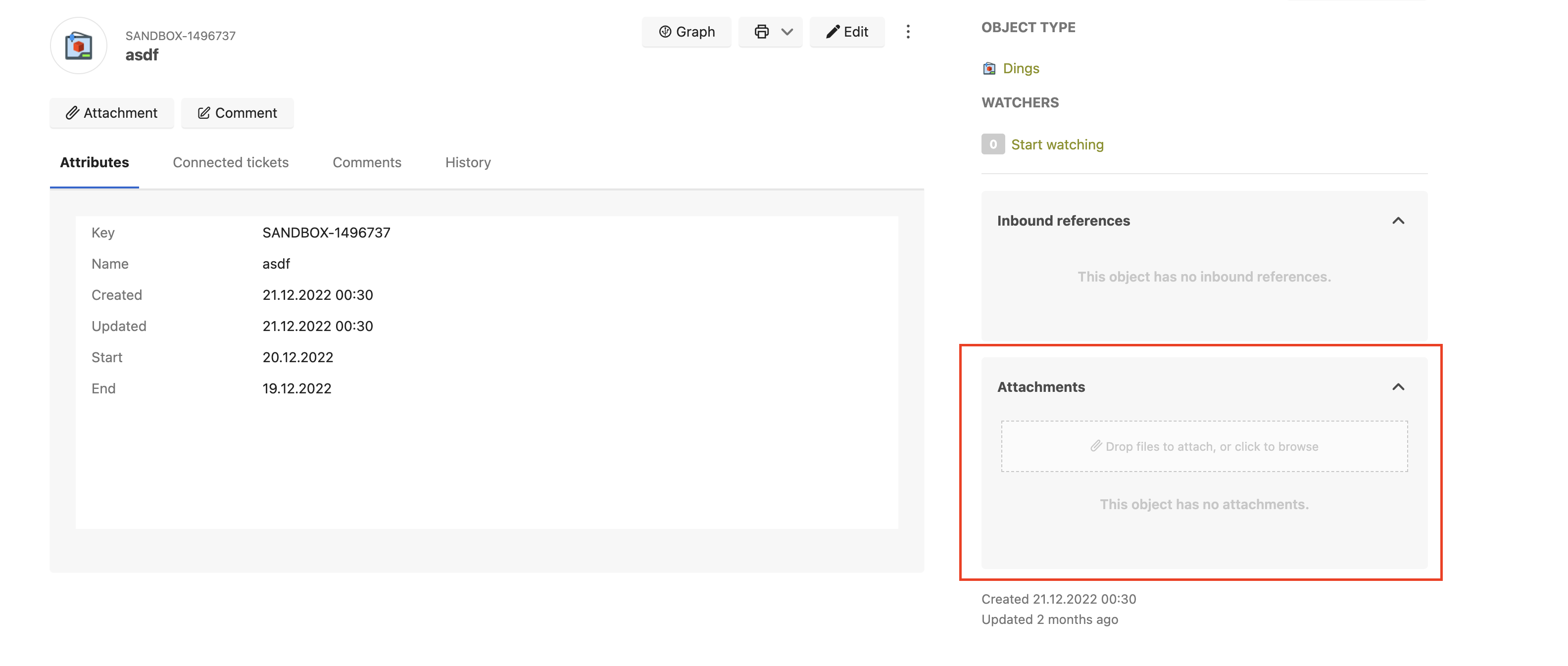Image resolution: width=1568 pixels, height=666 pixels.
Task: Collapse the Attachments panel
Action: pyautogui.click(x=1398, y=386)
